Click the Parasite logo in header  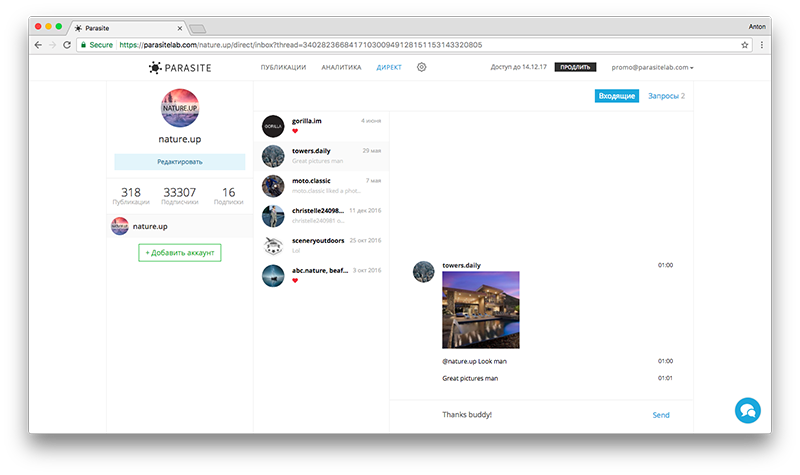(x=181, y=67)
